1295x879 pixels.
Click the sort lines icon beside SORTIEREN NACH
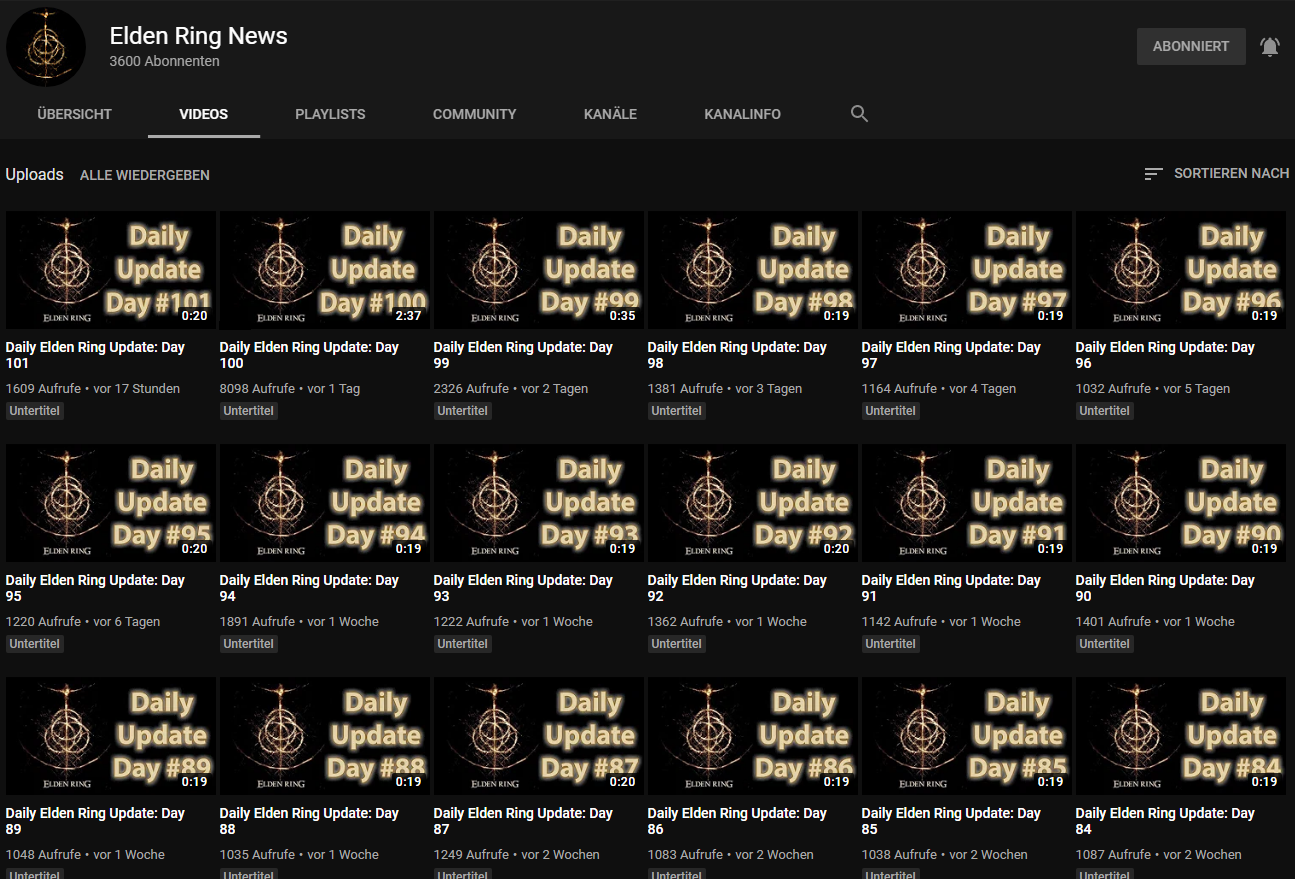click(x=1153, y=174)
